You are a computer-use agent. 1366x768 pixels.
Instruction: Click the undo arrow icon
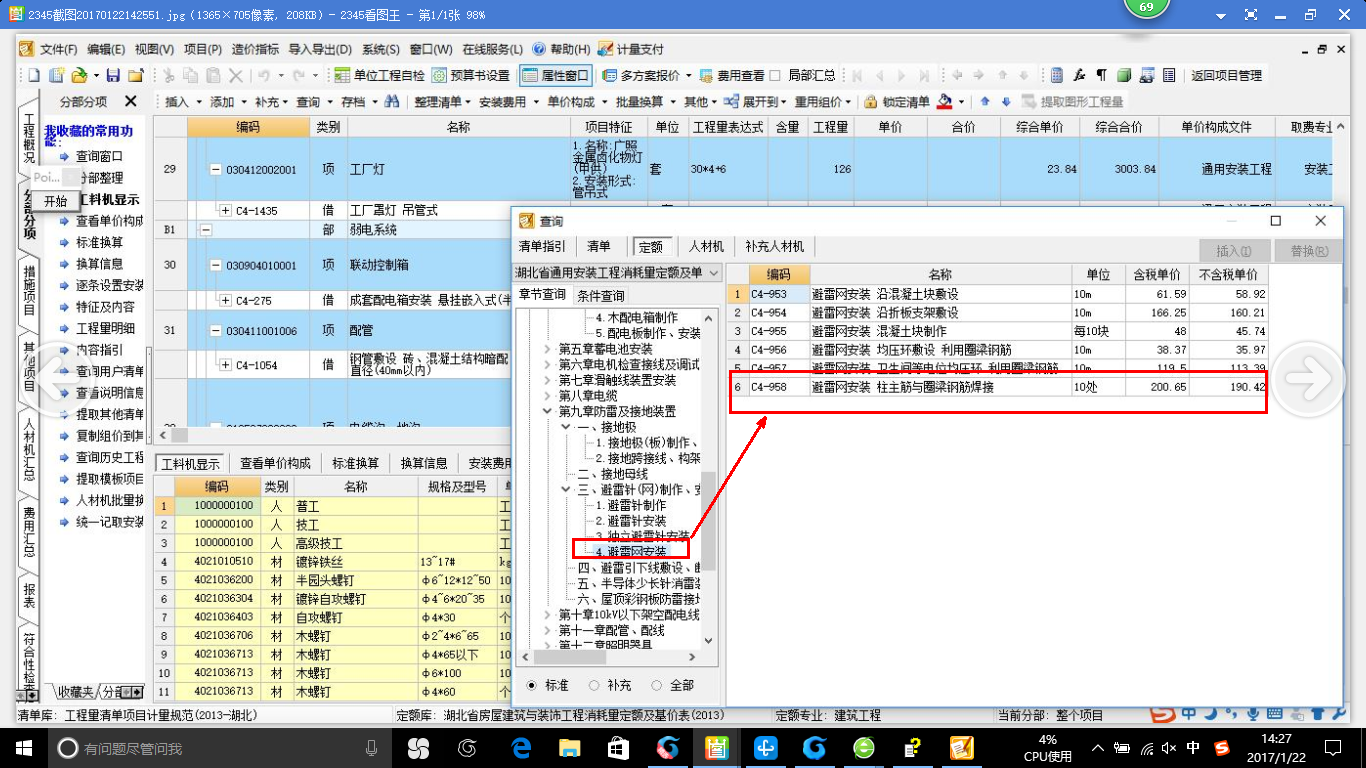pyautogui.click(x=263, y=75)
